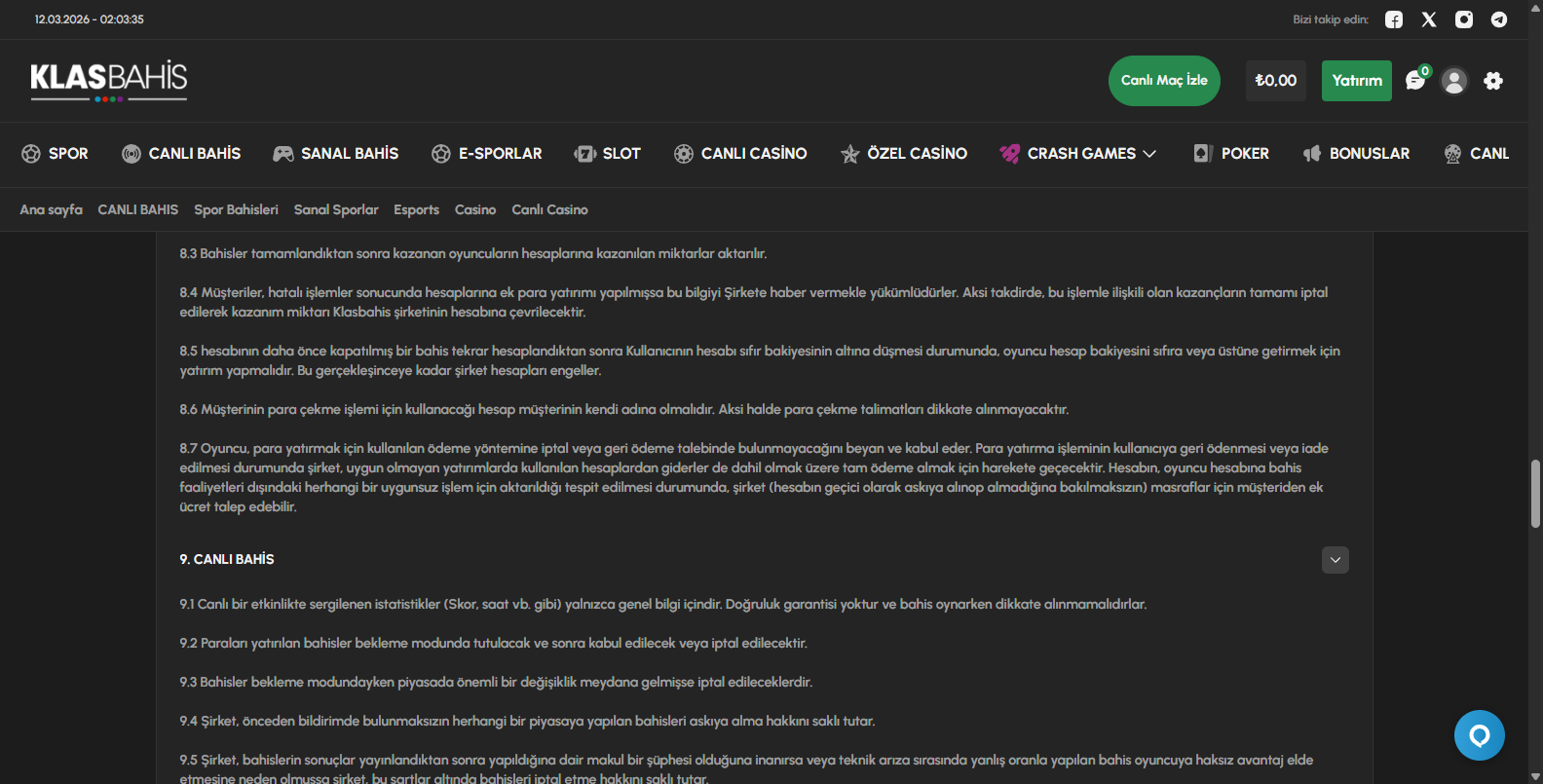Click the vertical page scrollbar thumb
1543x784 pixels.
(1535, 494)
